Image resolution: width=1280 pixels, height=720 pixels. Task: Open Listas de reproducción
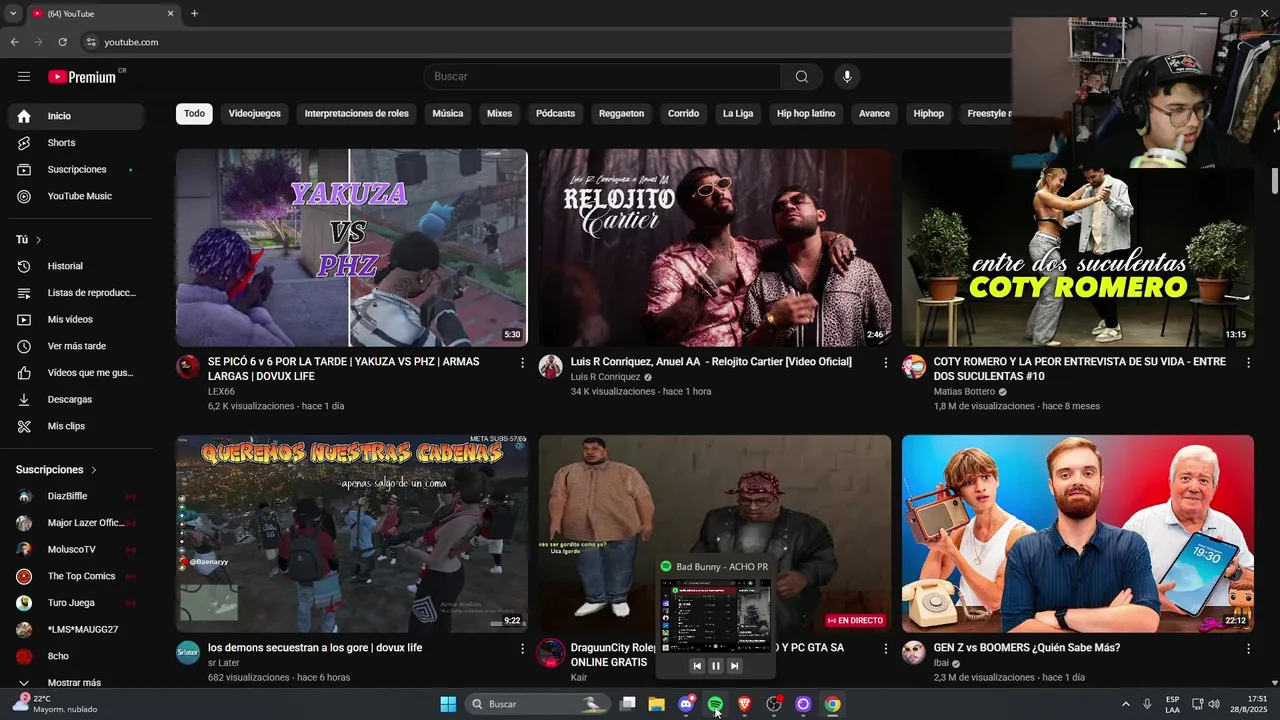pos(75,293)
